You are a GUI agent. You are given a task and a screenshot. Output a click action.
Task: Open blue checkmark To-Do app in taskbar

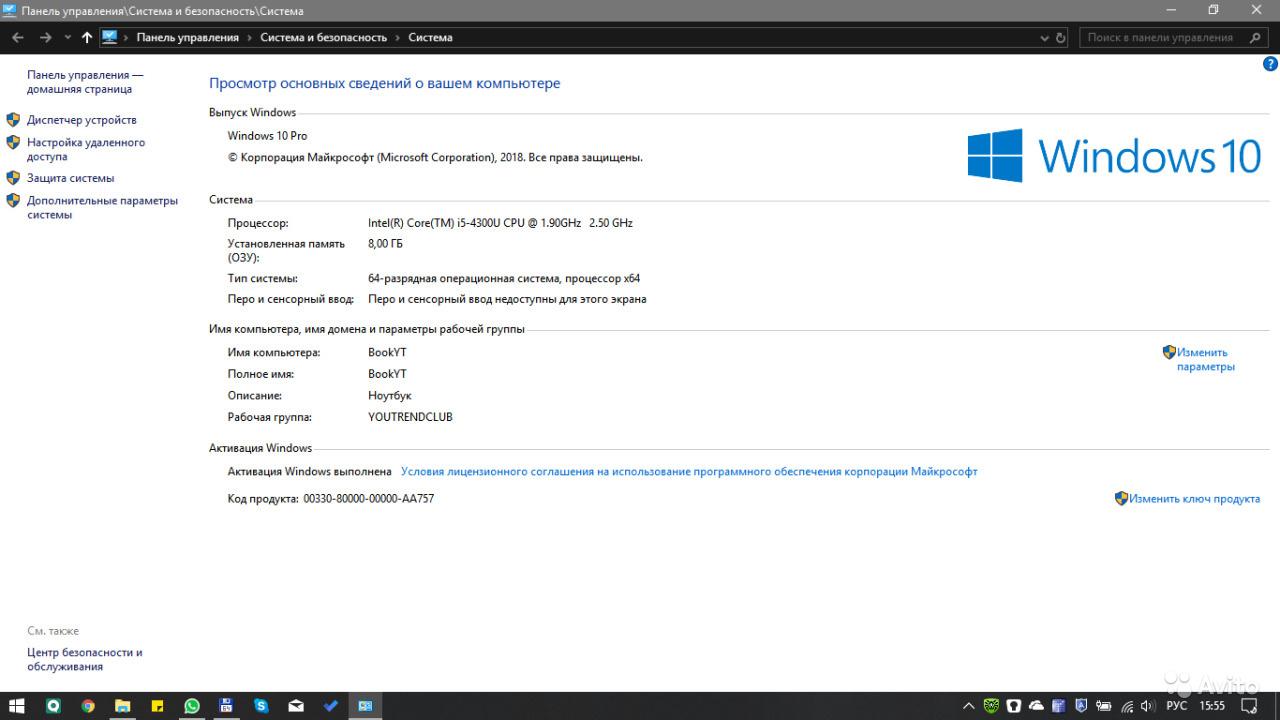point(331,706)
